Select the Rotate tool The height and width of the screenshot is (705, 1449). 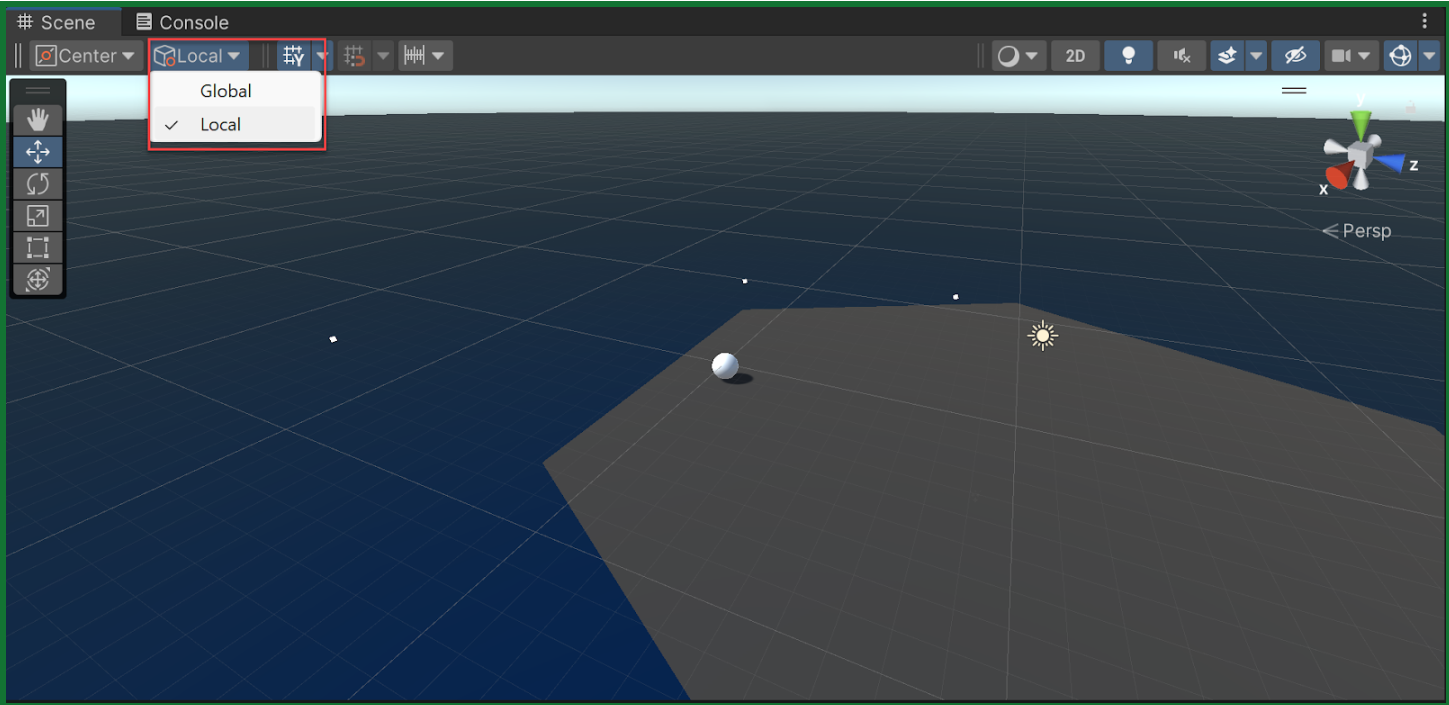tap(38, 184)
